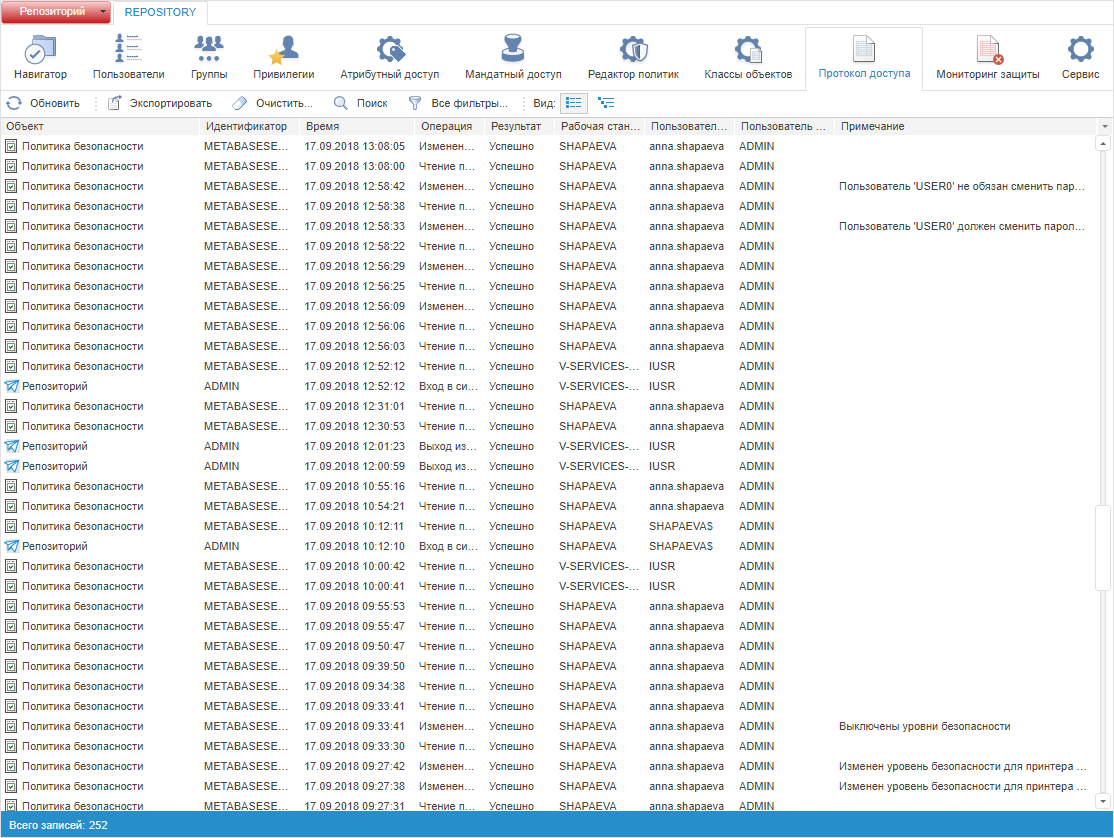
Task: Open Привилегии settings
Action: [284, 57]
